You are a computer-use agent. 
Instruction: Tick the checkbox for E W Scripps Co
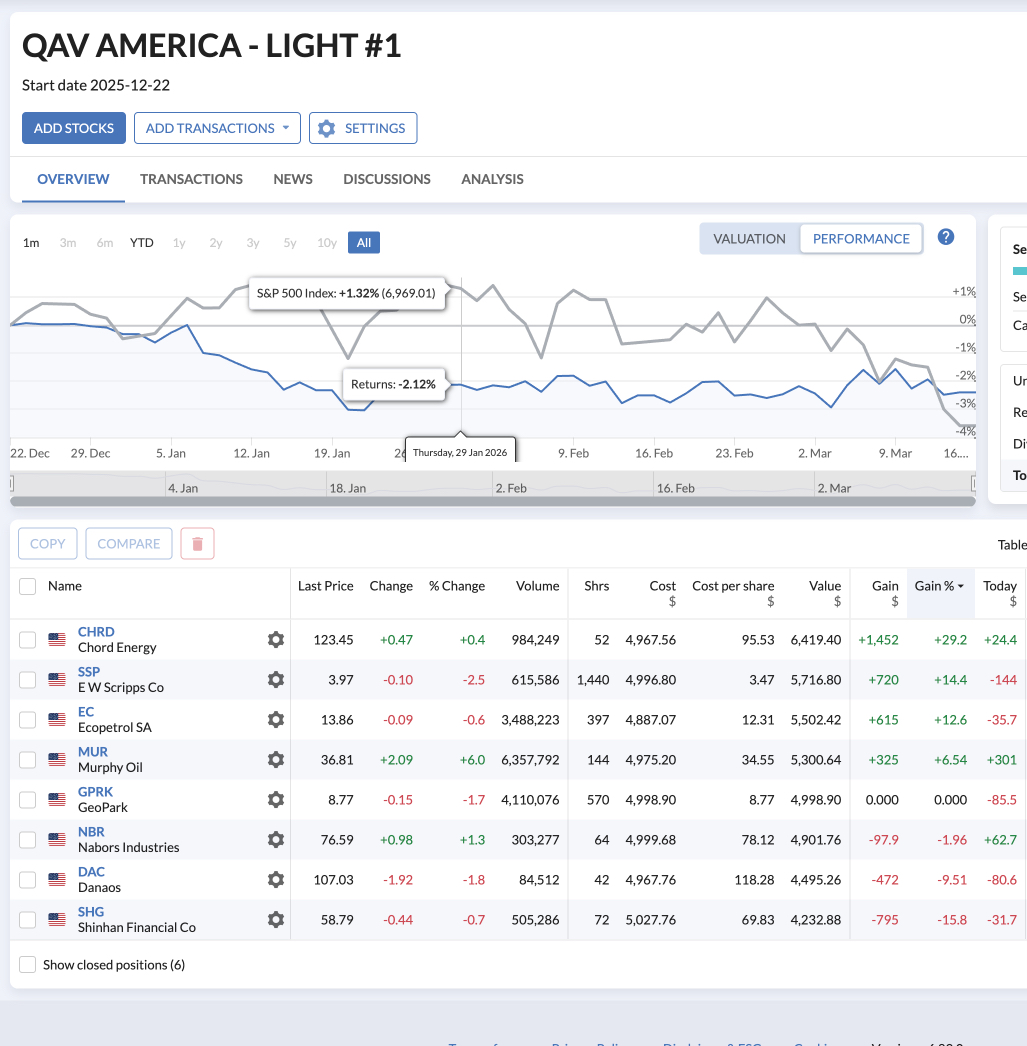[28, 680]
